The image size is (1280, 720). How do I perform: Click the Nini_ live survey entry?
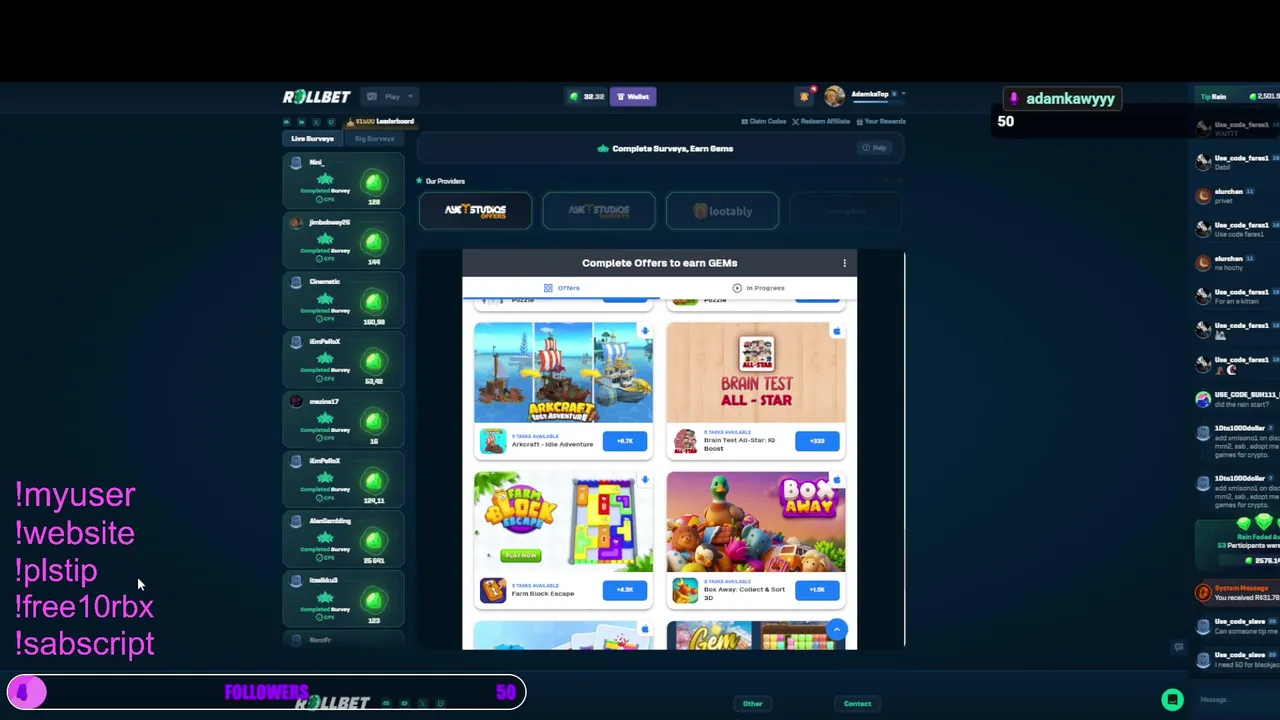343,181
